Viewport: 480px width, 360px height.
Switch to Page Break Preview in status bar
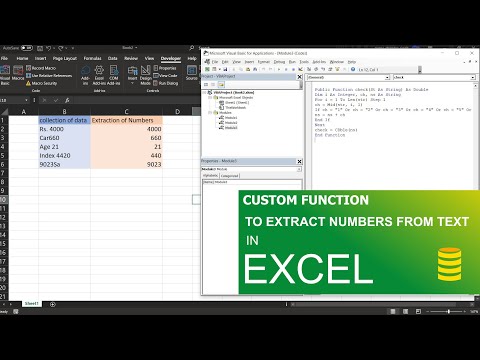[418, 311]
